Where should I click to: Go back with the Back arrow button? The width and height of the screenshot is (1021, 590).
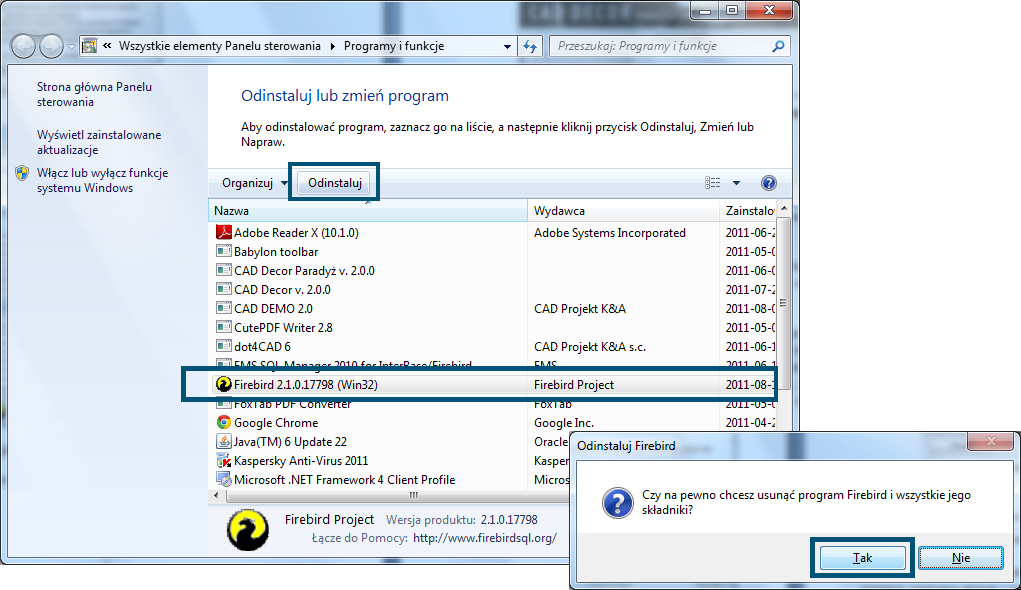pyautogui.click(x=23, y=46)
